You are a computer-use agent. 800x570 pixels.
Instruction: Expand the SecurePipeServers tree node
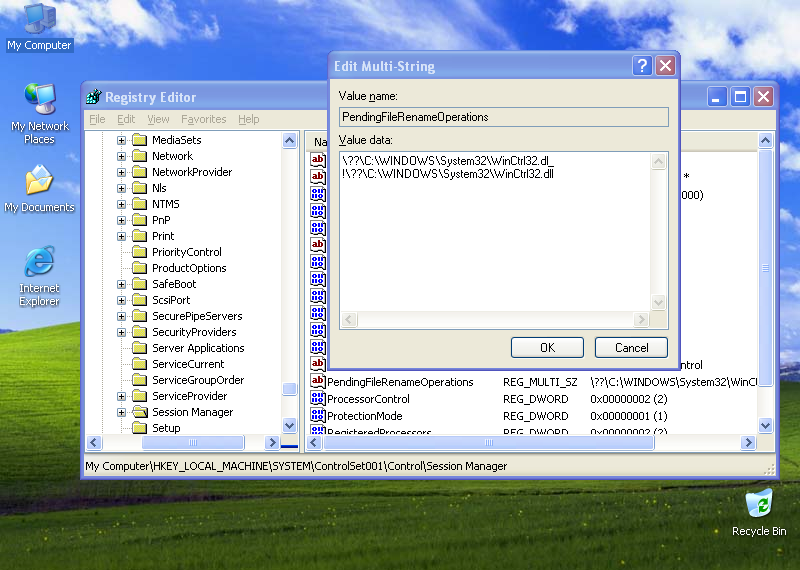pyautogui.click(x=121, y=316)
